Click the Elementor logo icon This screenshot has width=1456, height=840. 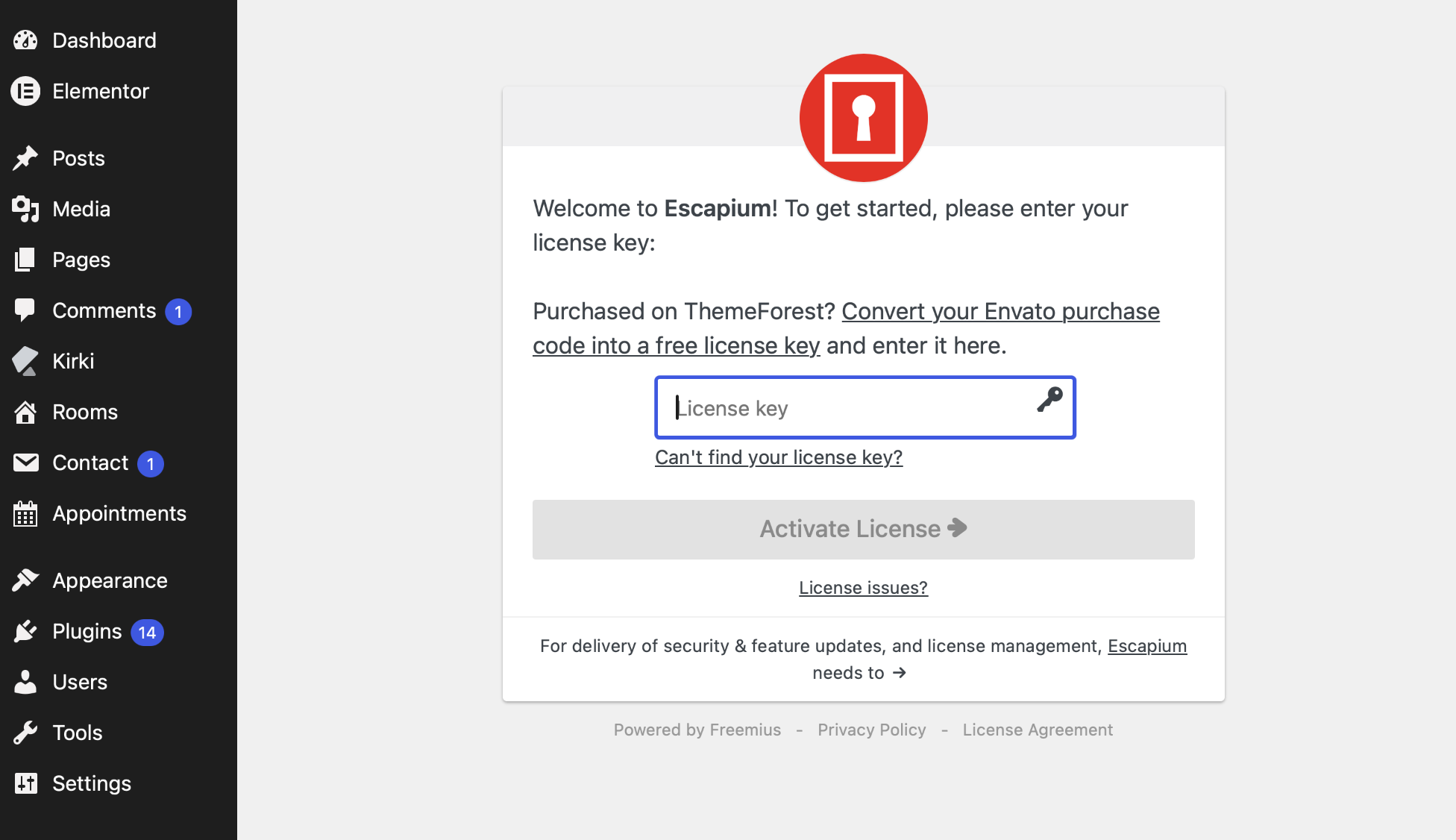click(25, 91)
